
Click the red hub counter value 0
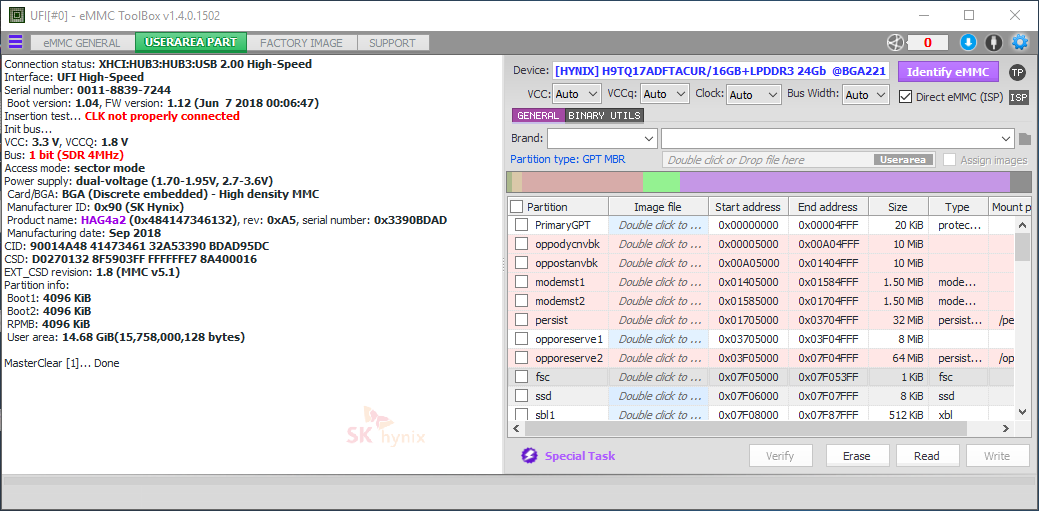pyautogui.click(x=928, y=43)
